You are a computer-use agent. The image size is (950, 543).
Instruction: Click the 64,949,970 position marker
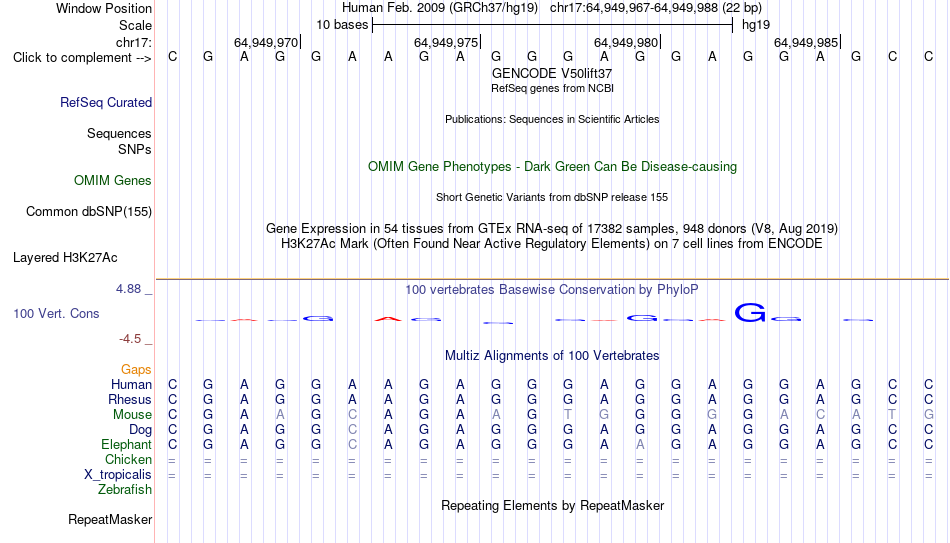(x=267, y=42)
